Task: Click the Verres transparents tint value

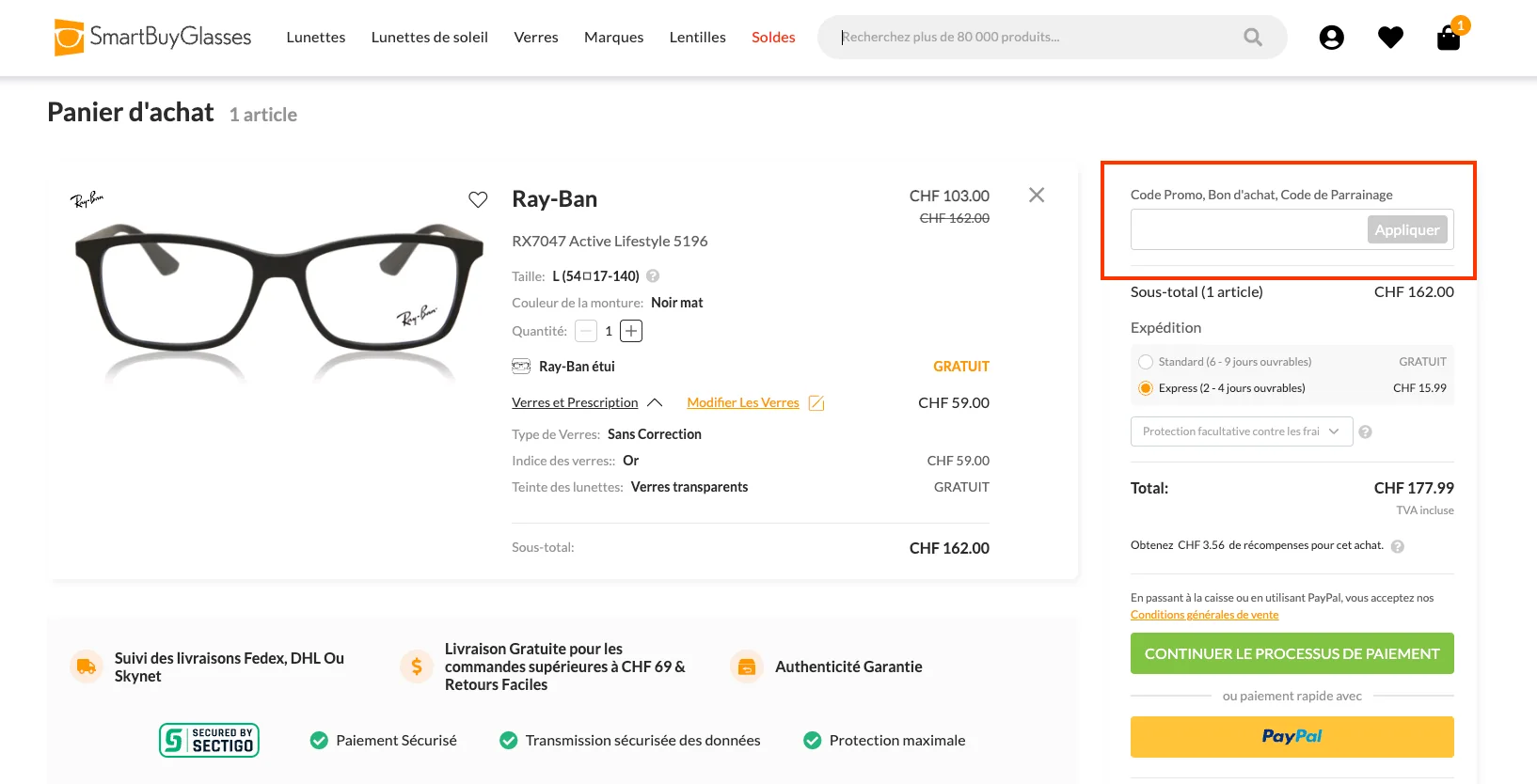Action: click(x=689, y=487)
